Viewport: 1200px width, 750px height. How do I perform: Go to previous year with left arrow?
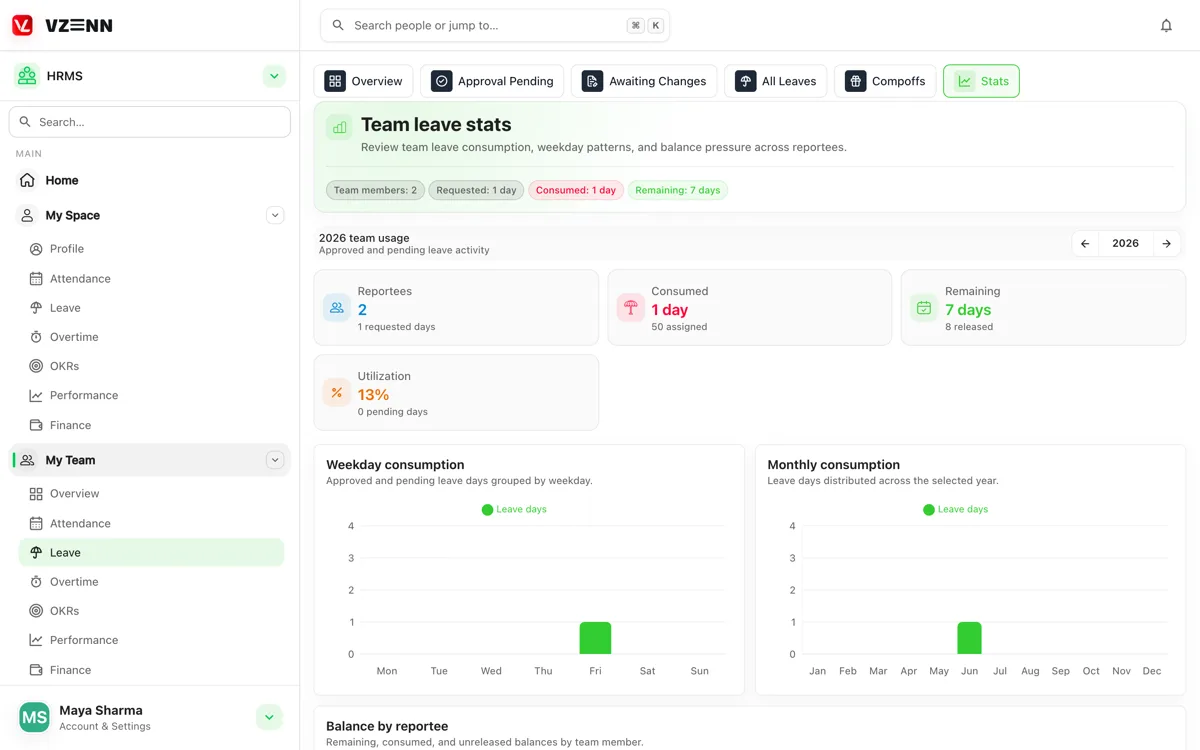tap(1085, 243)
